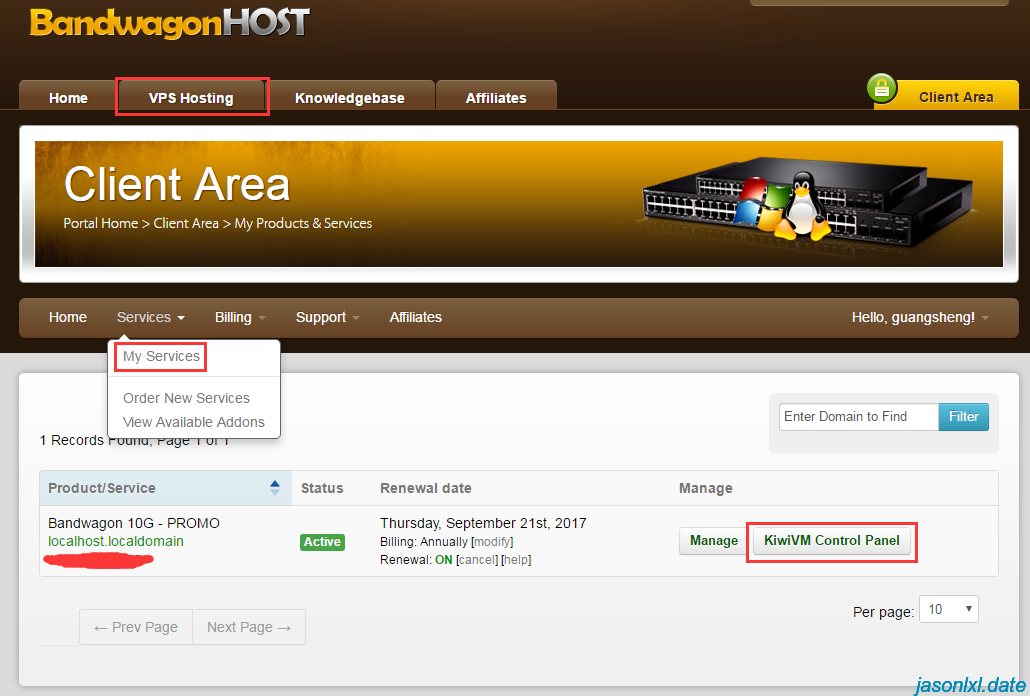Switch to the Knowledgebase tab
This screenshot has height=696, width=1030.
[349, 98]
